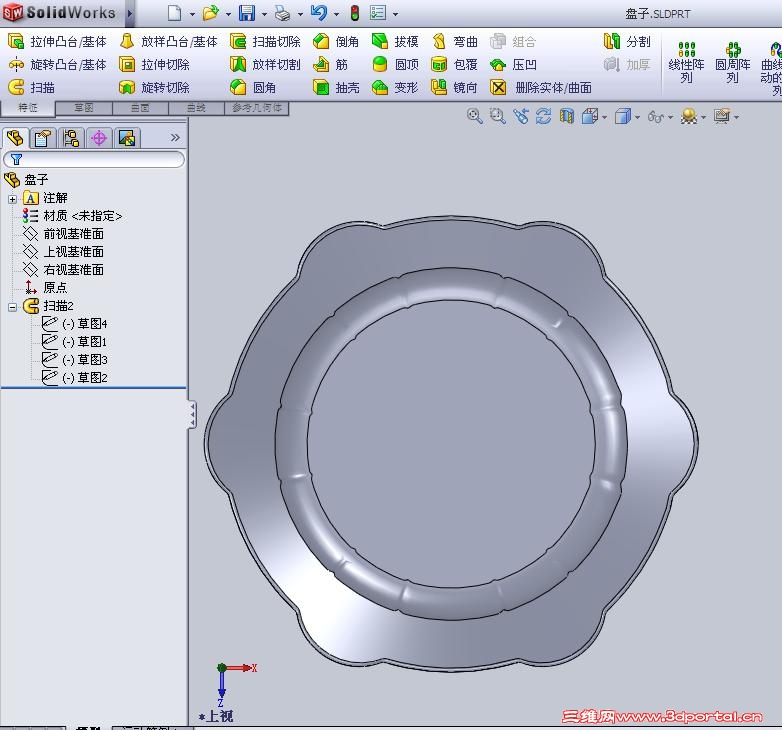Click the Zoom to Fit magnifier icon
The width and height of the screenshot is (782, 730).
(474, 116)
